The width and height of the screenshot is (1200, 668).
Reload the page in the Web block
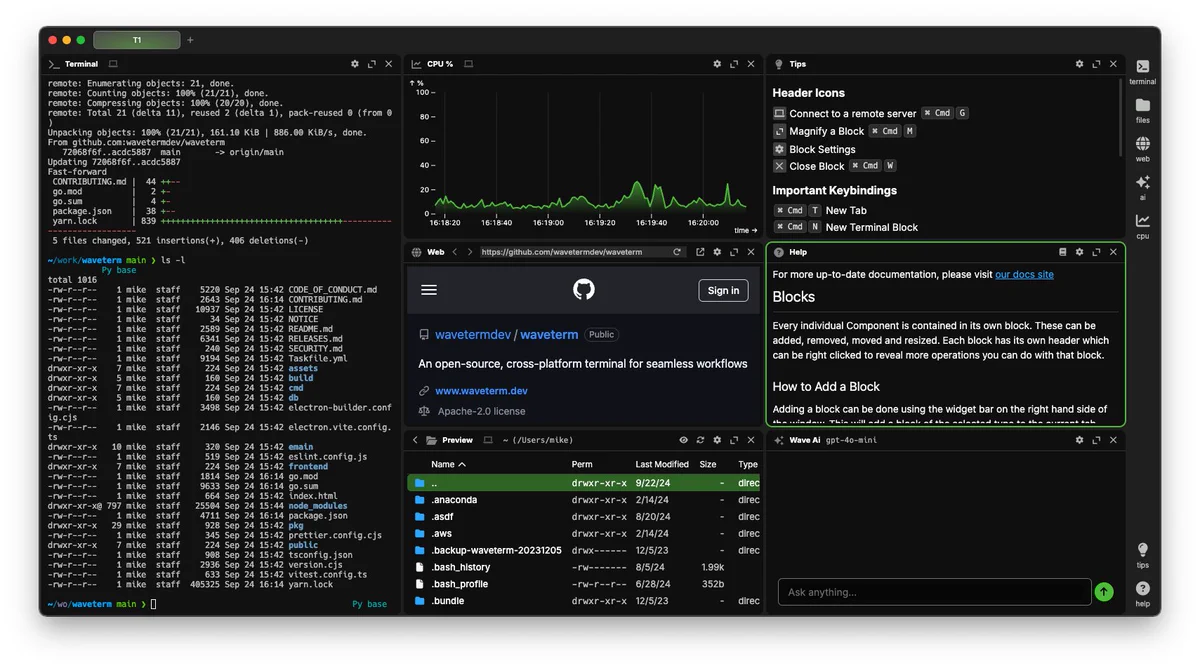pyautogui.click(x=677, y=252)
